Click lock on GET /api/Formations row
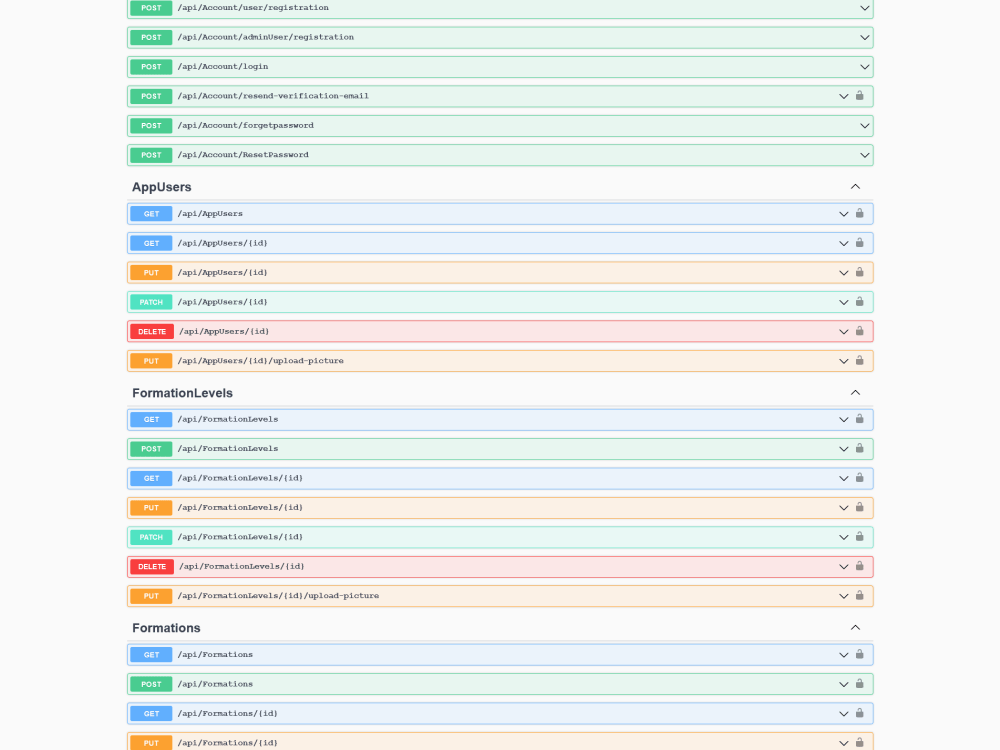This screenshot has height=750, width=1000. tap(859, 654)
